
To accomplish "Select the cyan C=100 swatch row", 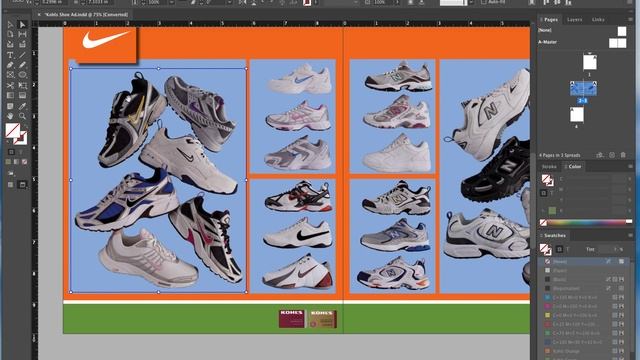I will coord(584,298).
